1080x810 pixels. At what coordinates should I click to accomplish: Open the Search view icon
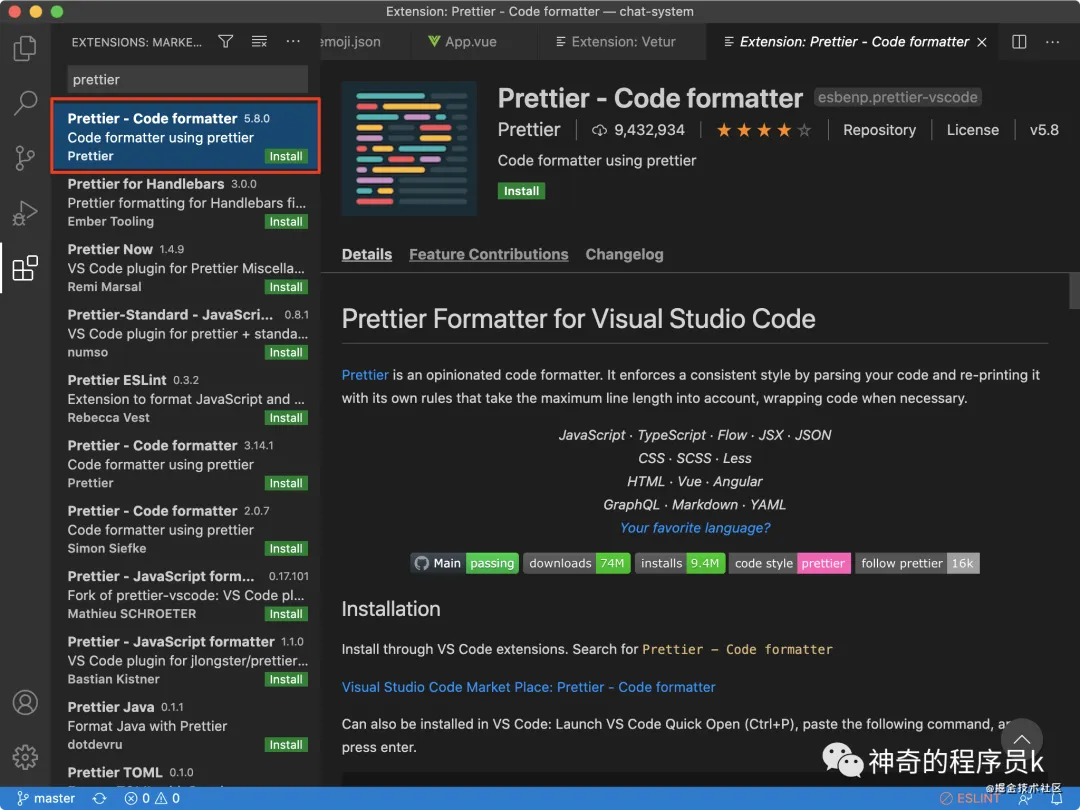tap(25, 102)
